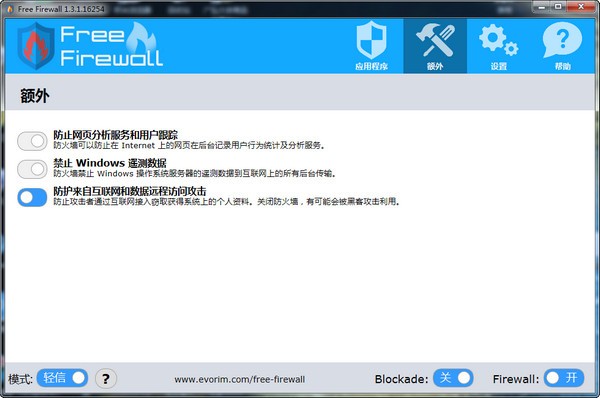Open the www.evorim.com/free-firewall link
The image size is (600, 398).
point(240,379)
